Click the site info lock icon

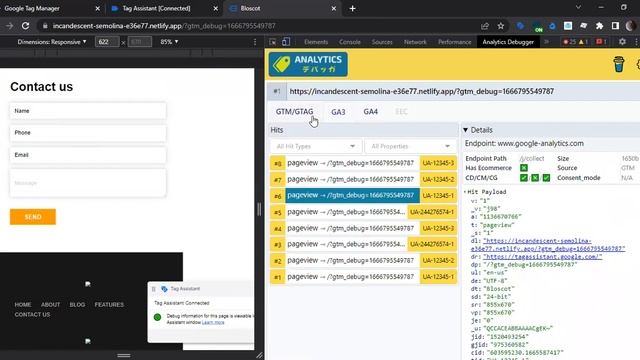pyautogui.click(x=45, y=26)
